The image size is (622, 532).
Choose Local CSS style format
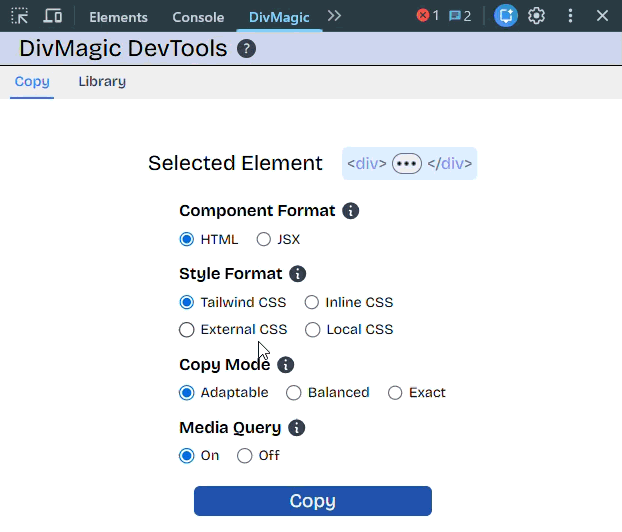313,330
